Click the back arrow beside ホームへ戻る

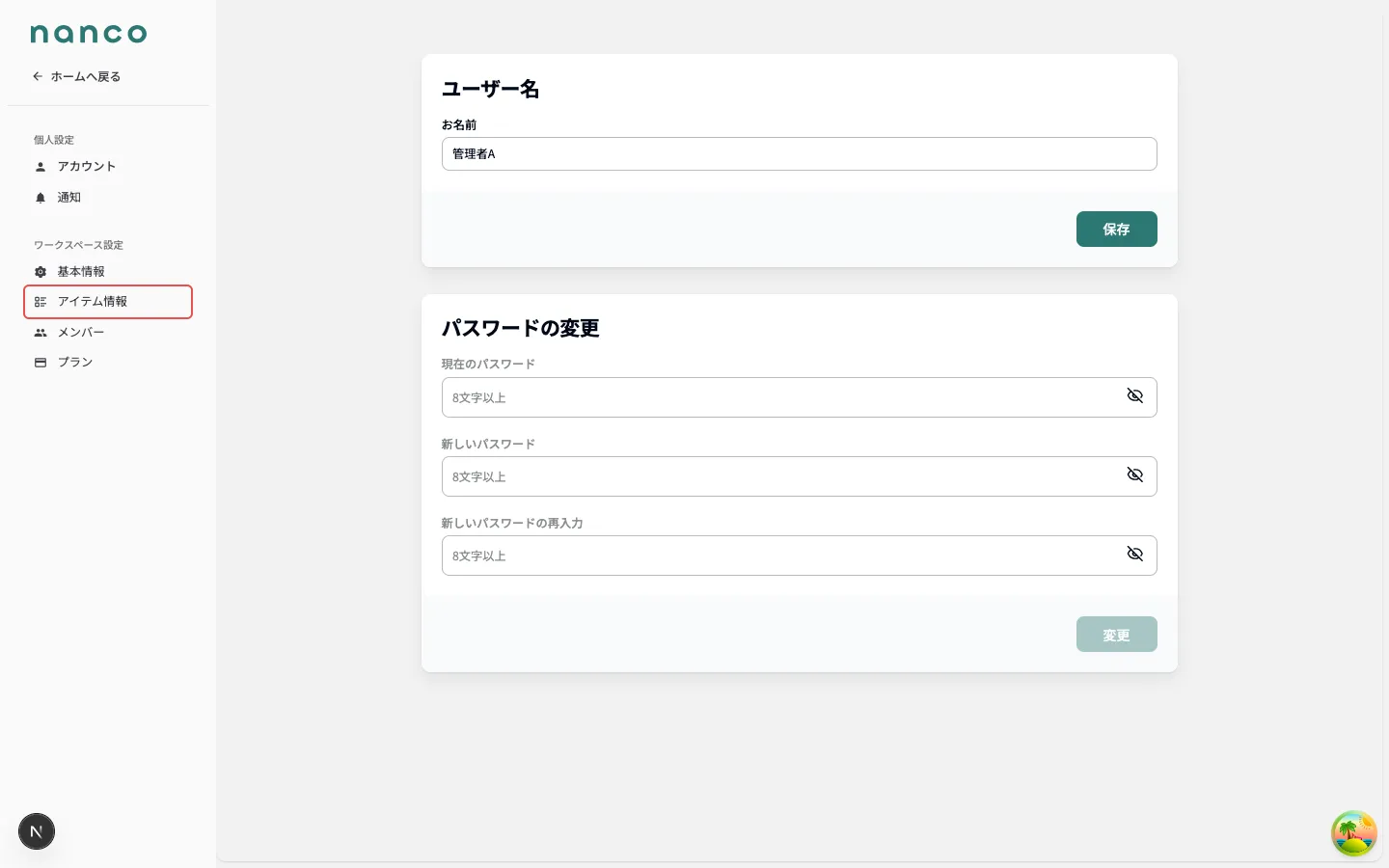pos(38,76)
